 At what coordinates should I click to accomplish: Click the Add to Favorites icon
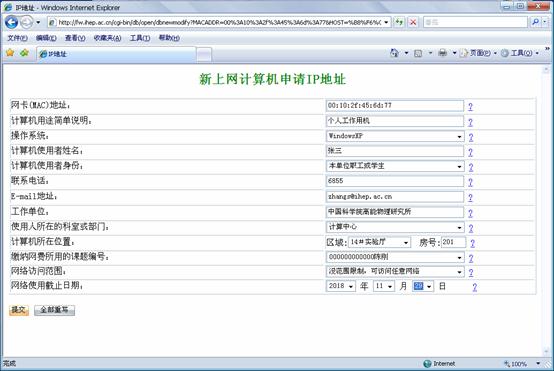tap(24, 53)
